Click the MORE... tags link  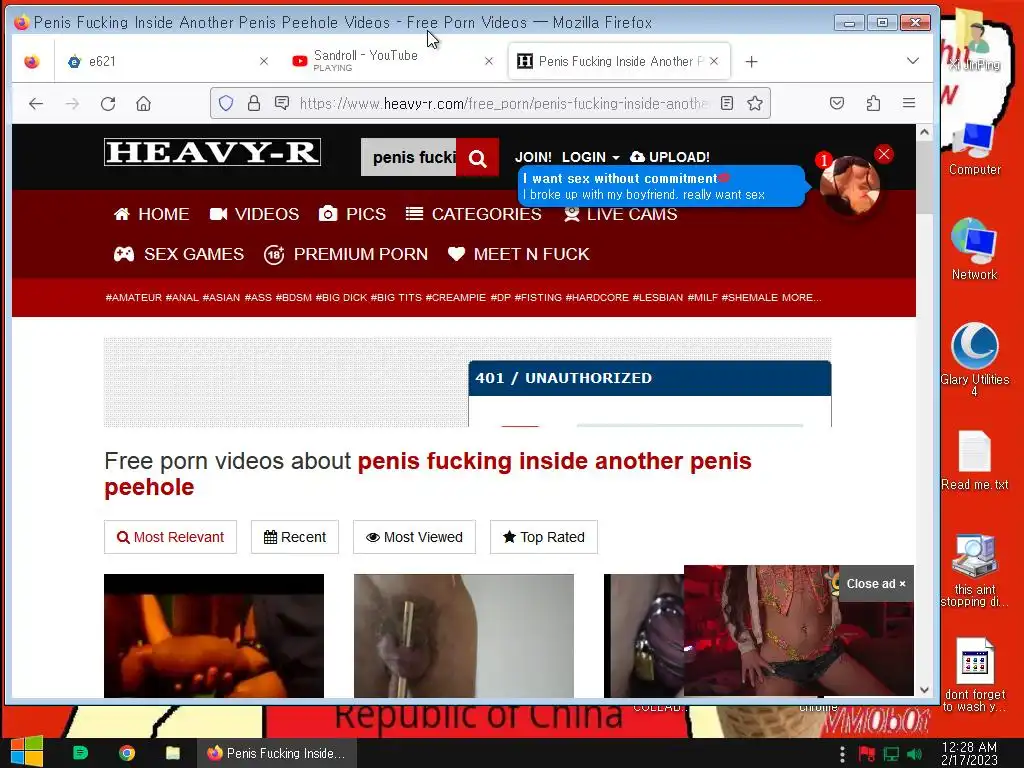click(801, 297)
